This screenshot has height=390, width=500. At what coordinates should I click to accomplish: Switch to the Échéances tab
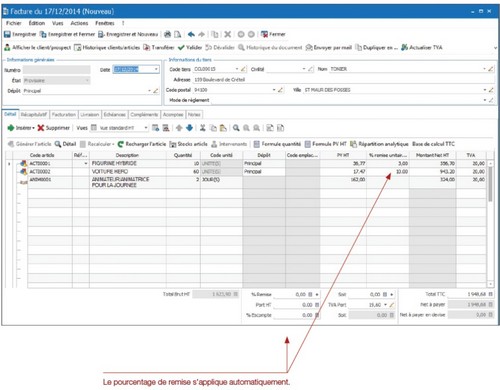pyautogui.click(x=115, y=115)
